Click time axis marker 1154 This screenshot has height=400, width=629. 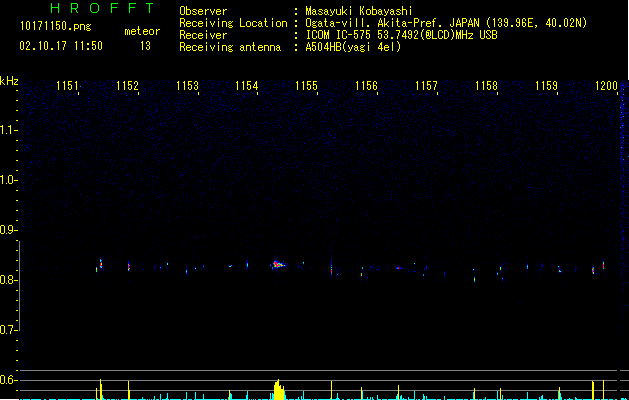[x=246, y=86]
